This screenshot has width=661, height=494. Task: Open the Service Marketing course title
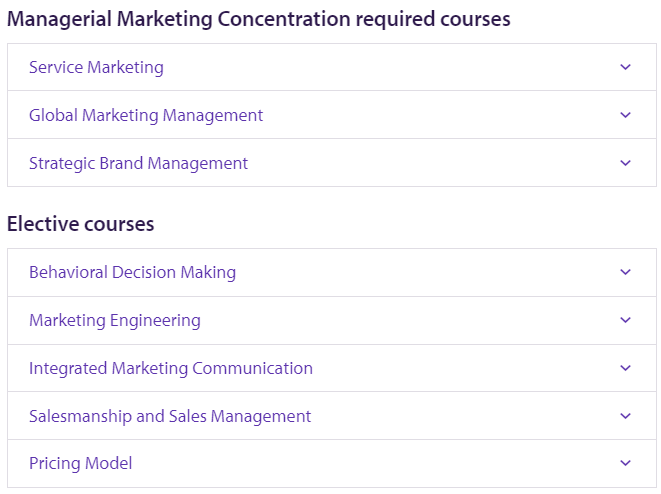point(96,67)
